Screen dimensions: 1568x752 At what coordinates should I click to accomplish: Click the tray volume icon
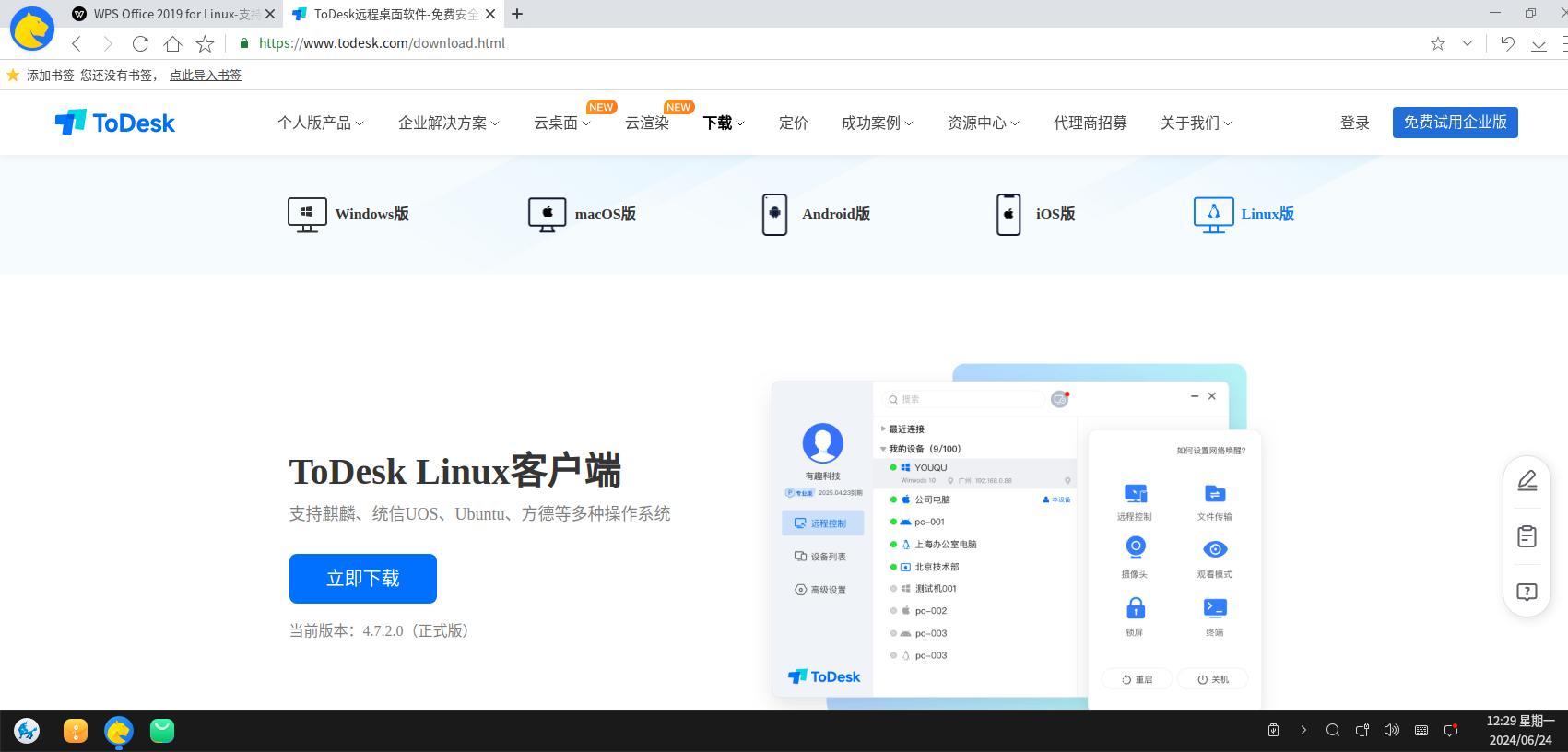1392,731
